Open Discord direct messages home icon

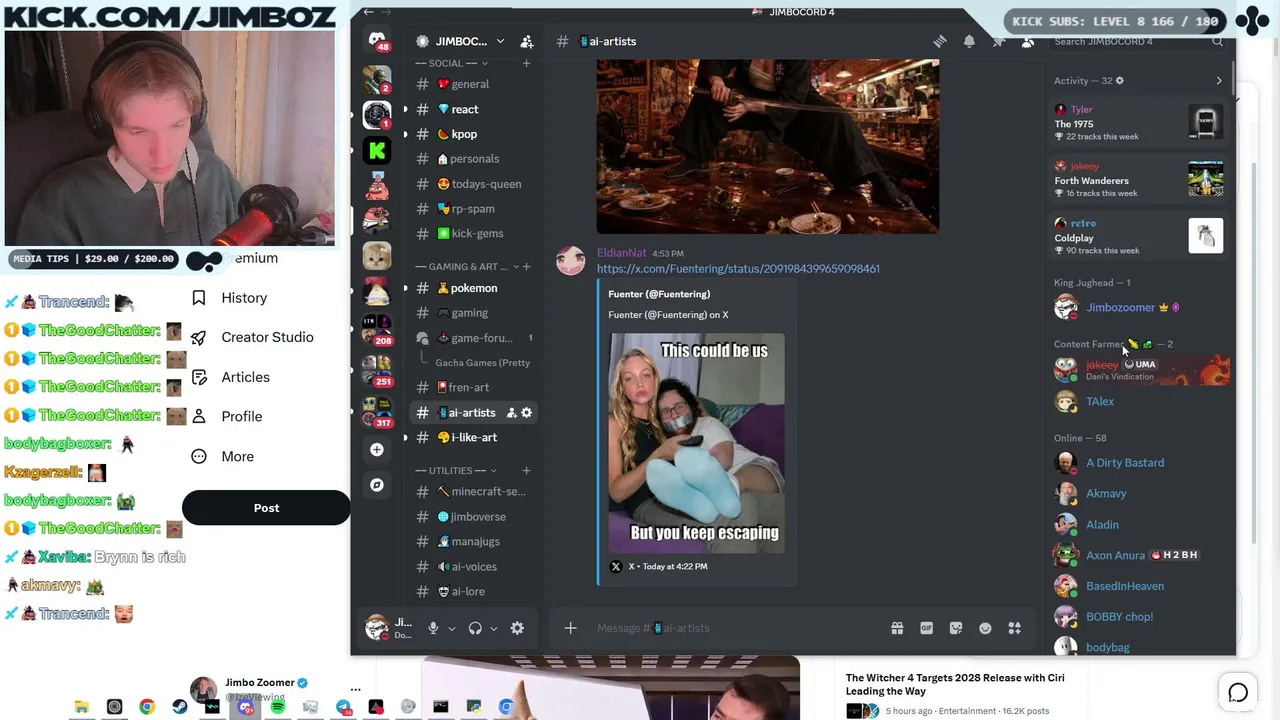point(377,41)
